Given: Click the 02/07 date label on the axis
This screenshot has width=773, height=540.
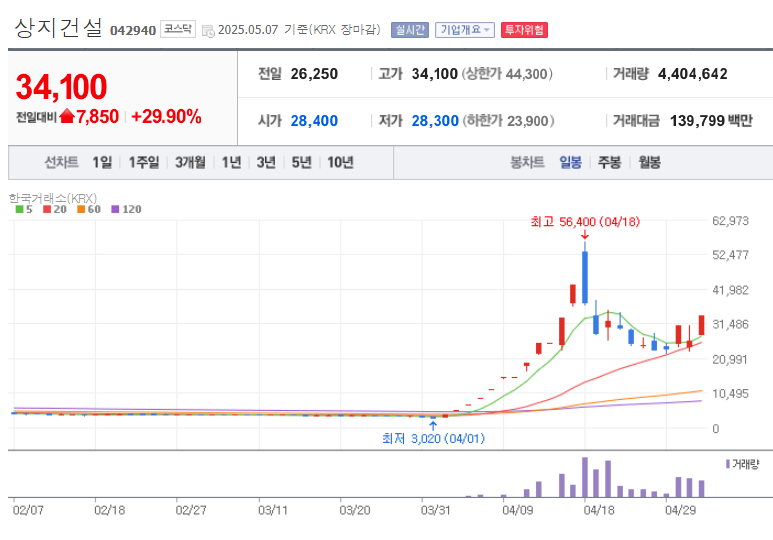Looking at the screenshot, I should tap(28, 510).
